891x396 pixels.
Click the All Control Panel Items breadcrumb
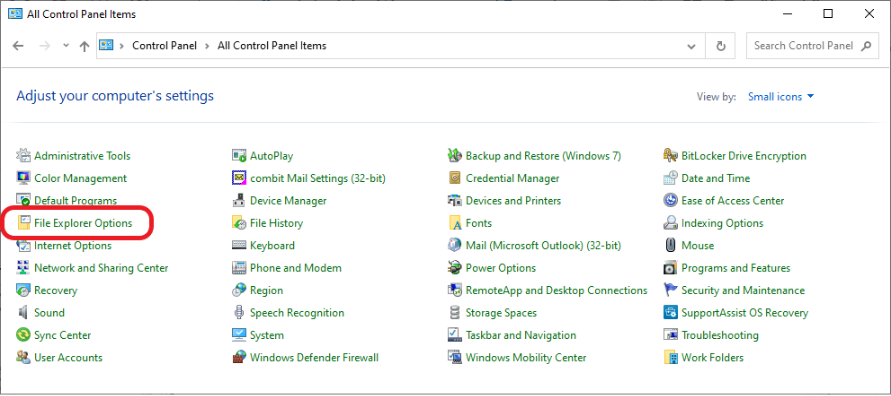(272, 46)
